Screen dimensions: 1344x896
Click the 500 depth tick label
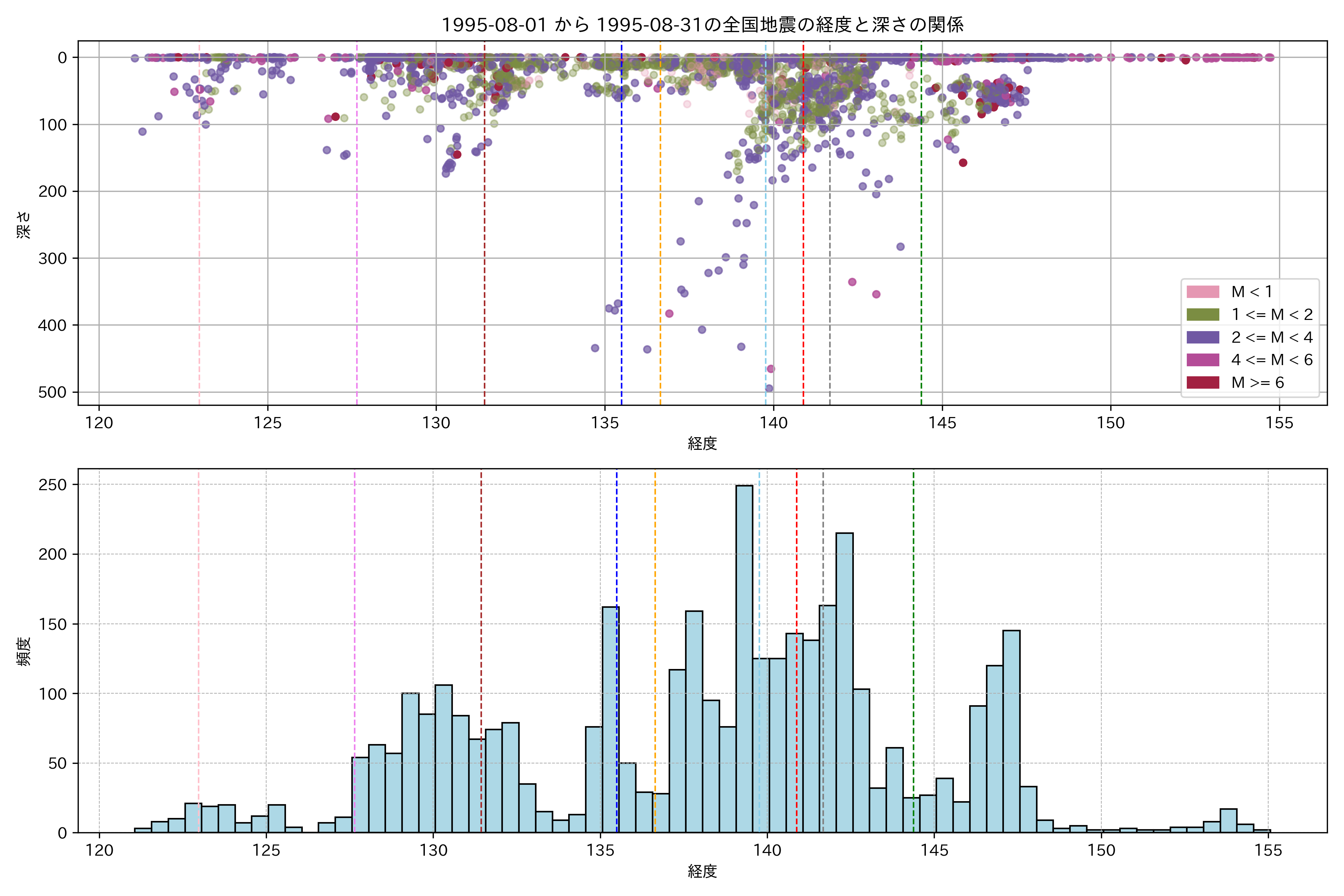click(x=52, y=392)
